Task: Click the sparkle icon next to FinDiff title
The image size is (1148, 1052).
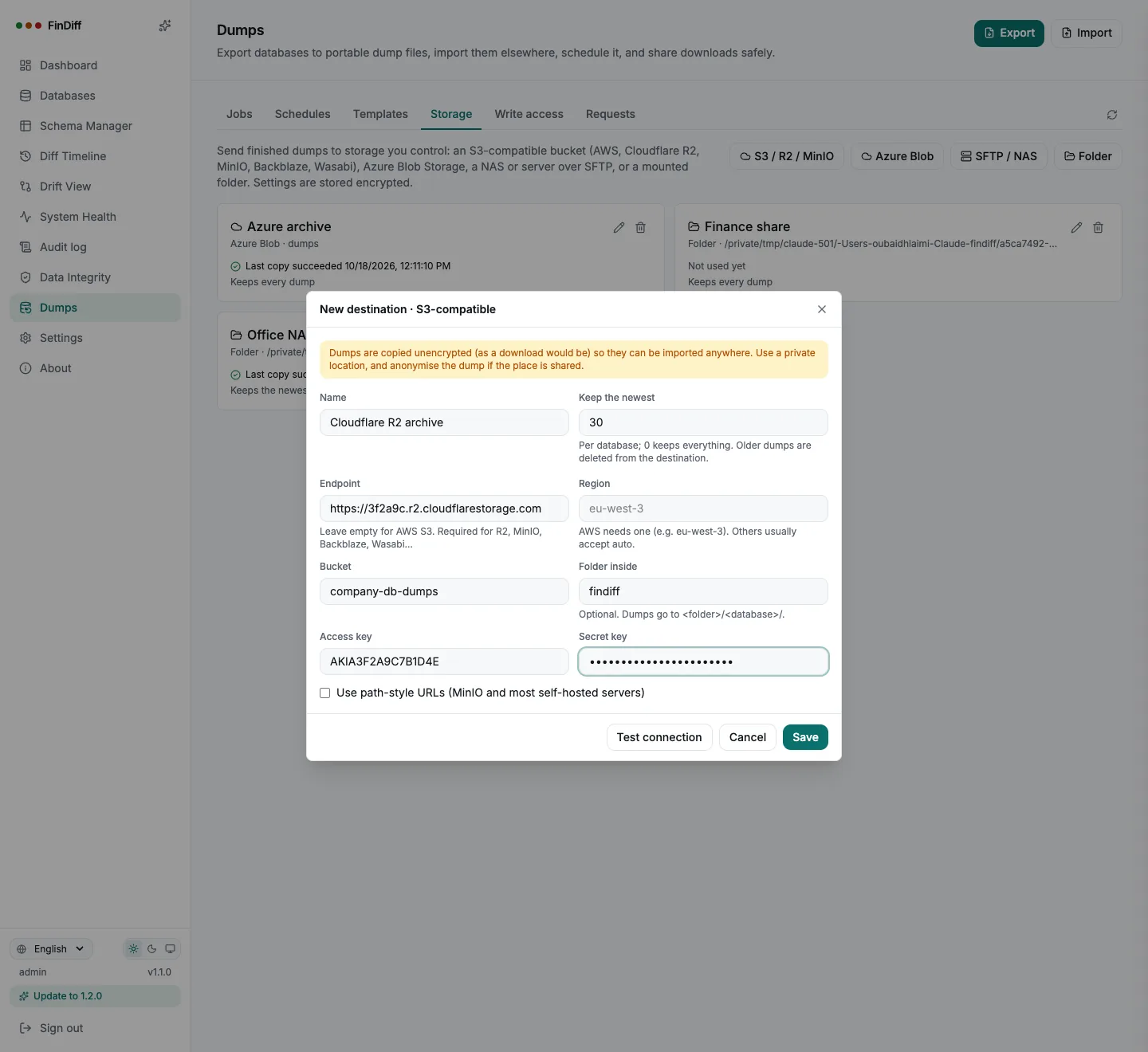Action: pos(165,26)
